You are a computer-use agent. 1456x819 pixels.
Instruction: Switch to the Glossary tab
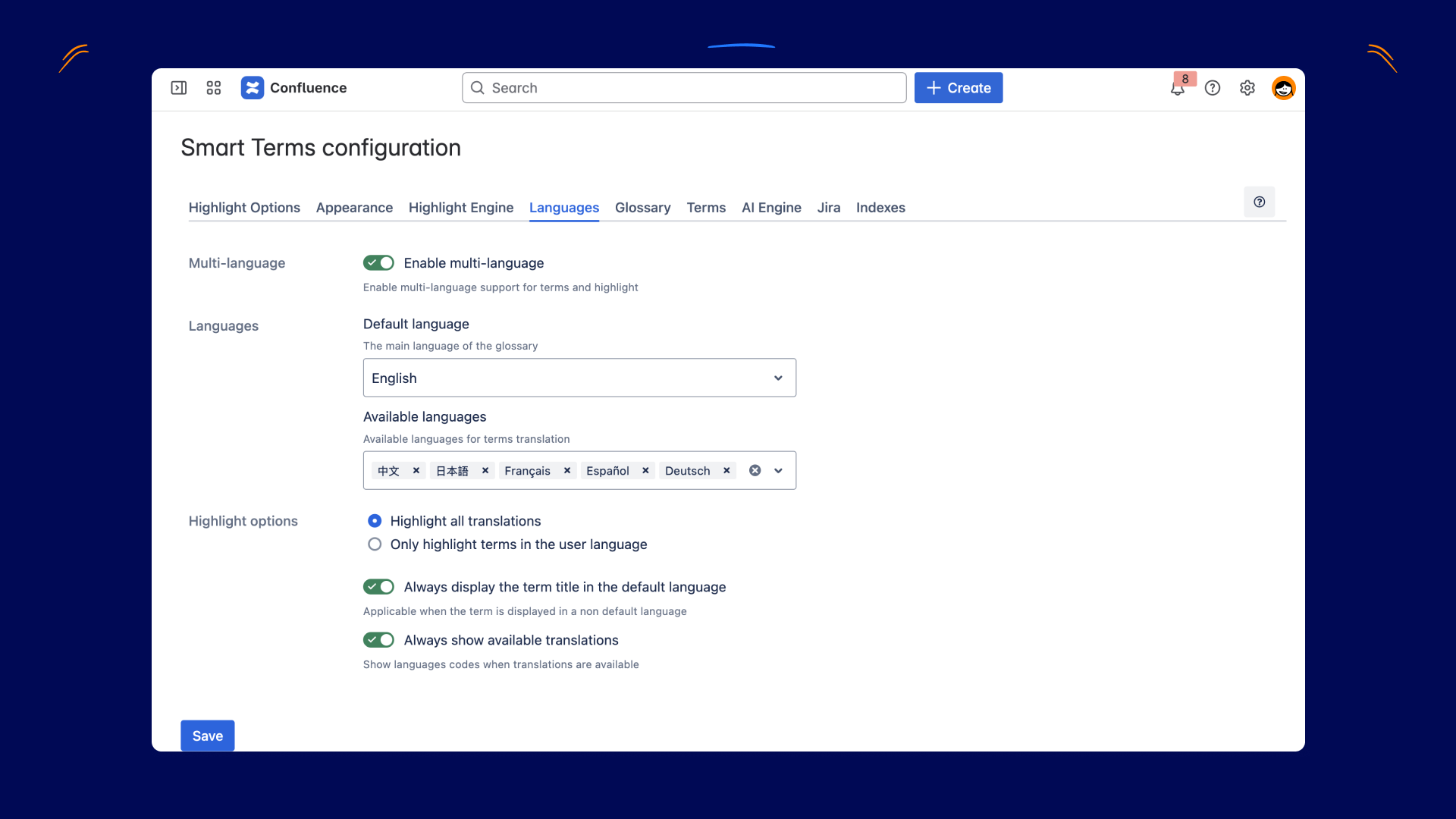pyautogui.click(x=642, y=208)
